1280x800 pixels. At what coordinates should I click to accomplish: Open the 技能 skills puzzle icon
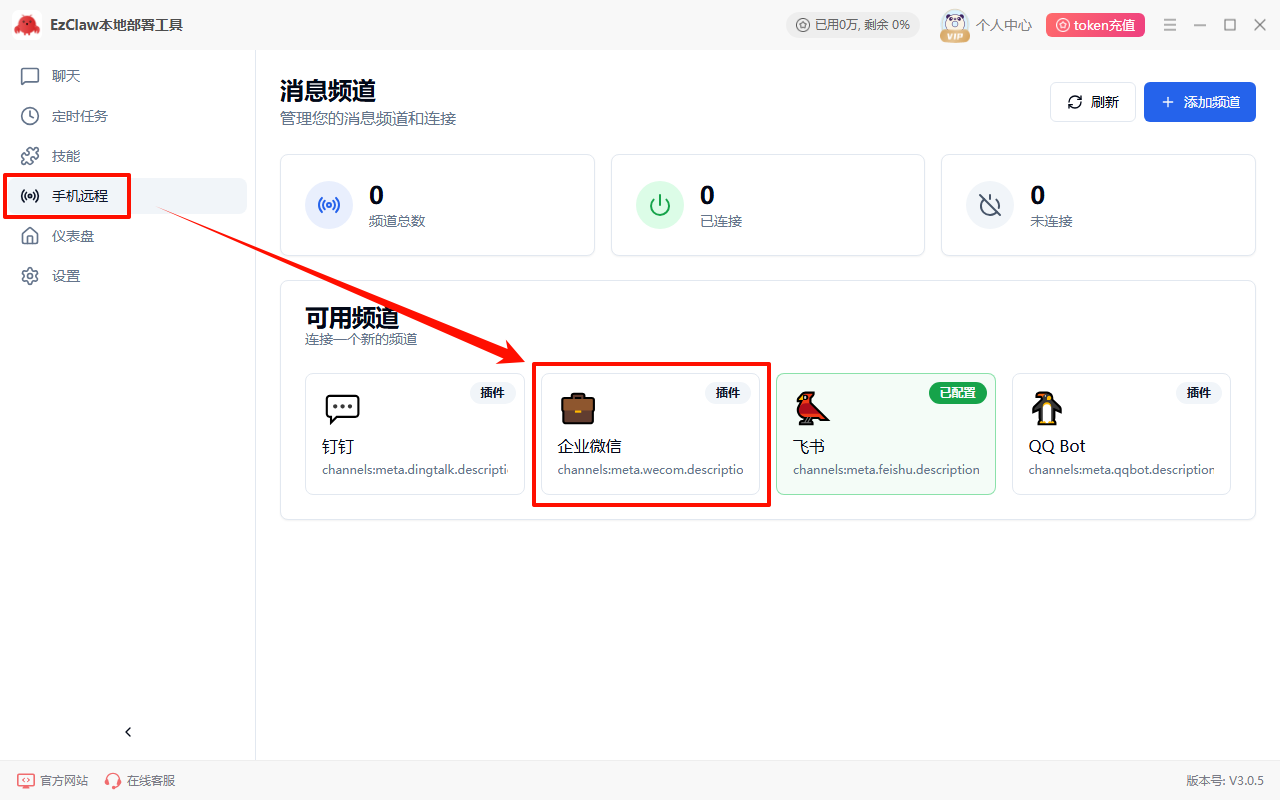point(31,156)
